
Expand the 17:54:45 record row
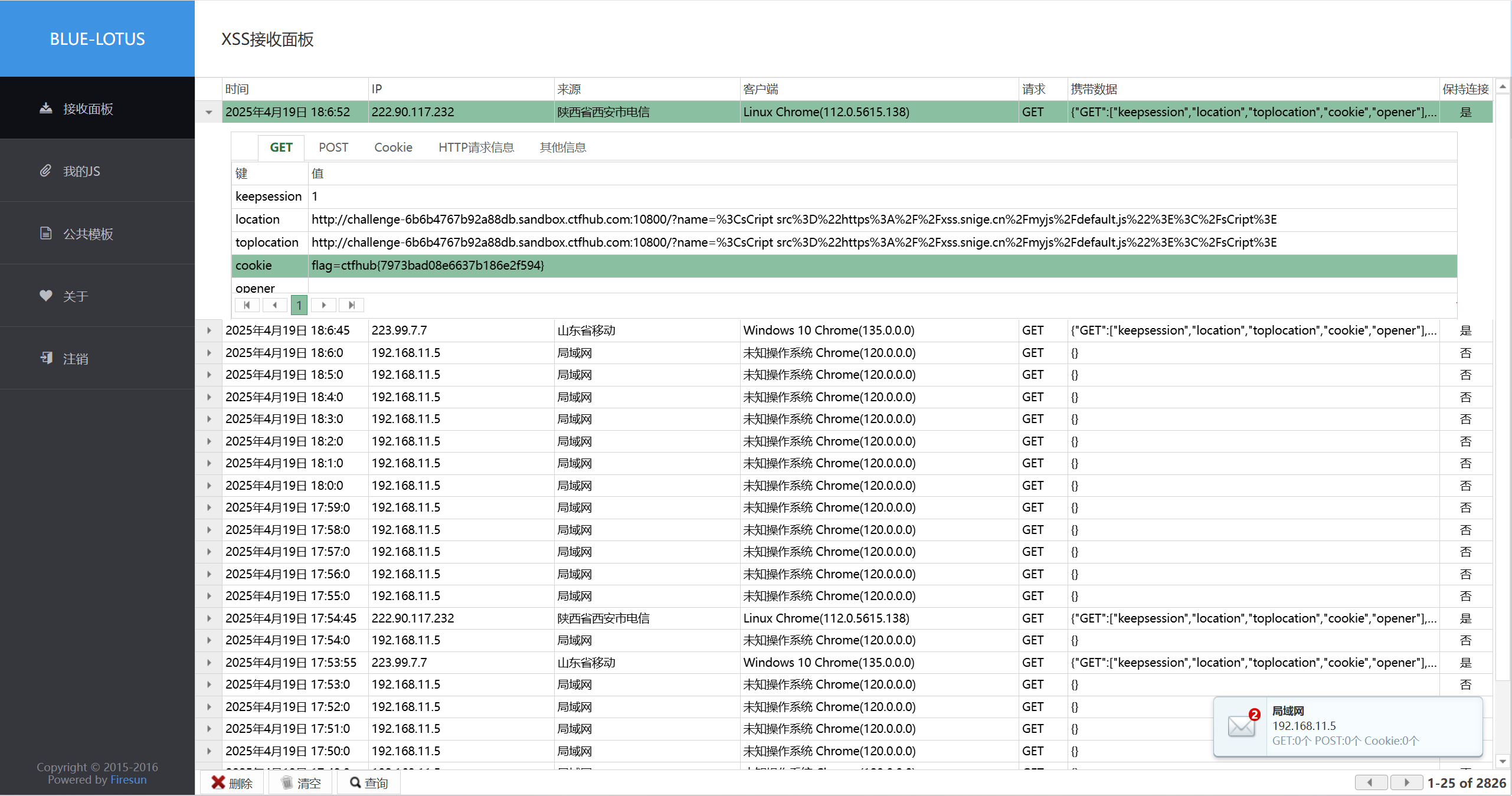click(209, 618)
